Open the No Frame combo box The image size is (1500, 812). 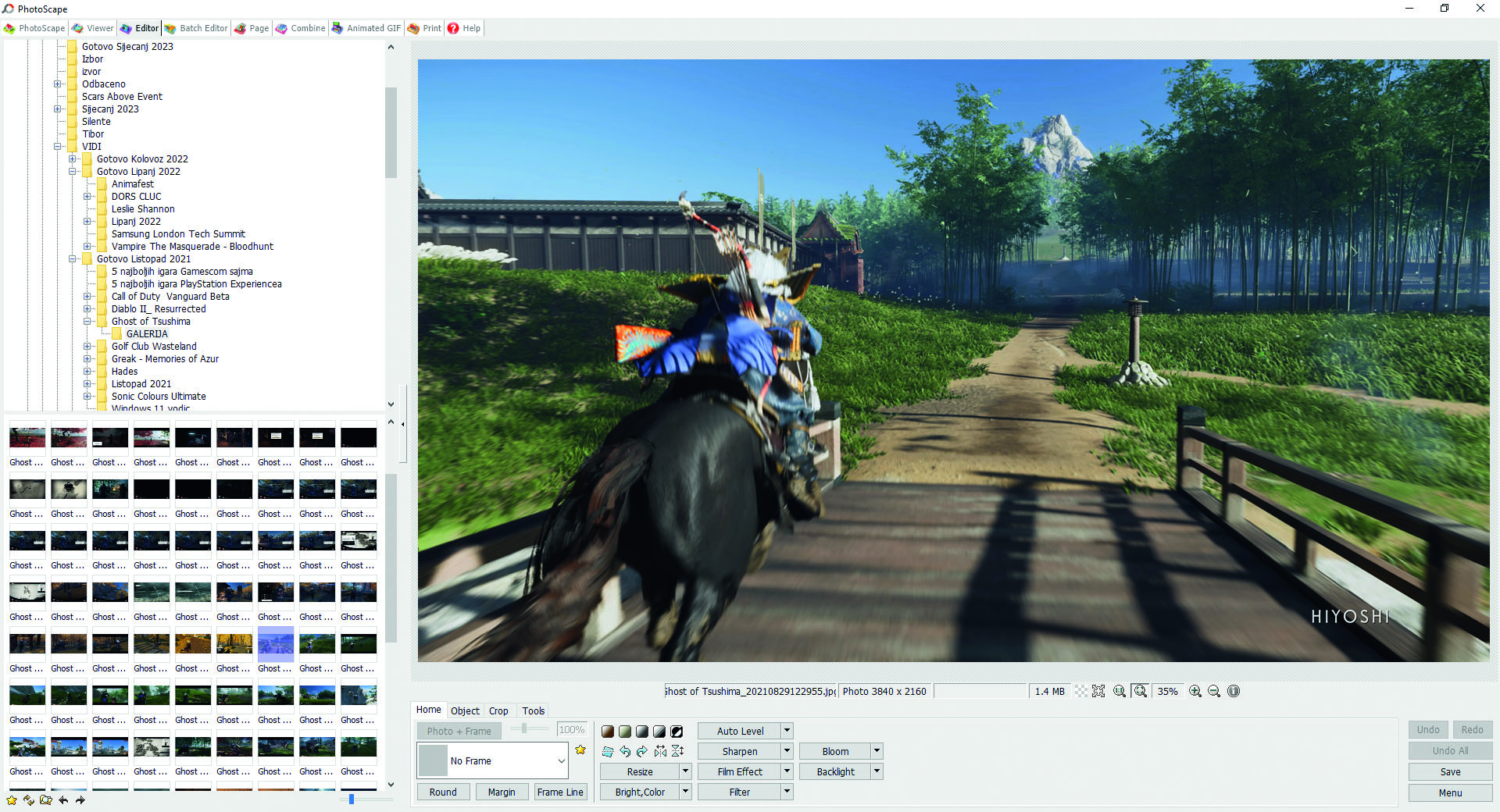click(492, 760)
